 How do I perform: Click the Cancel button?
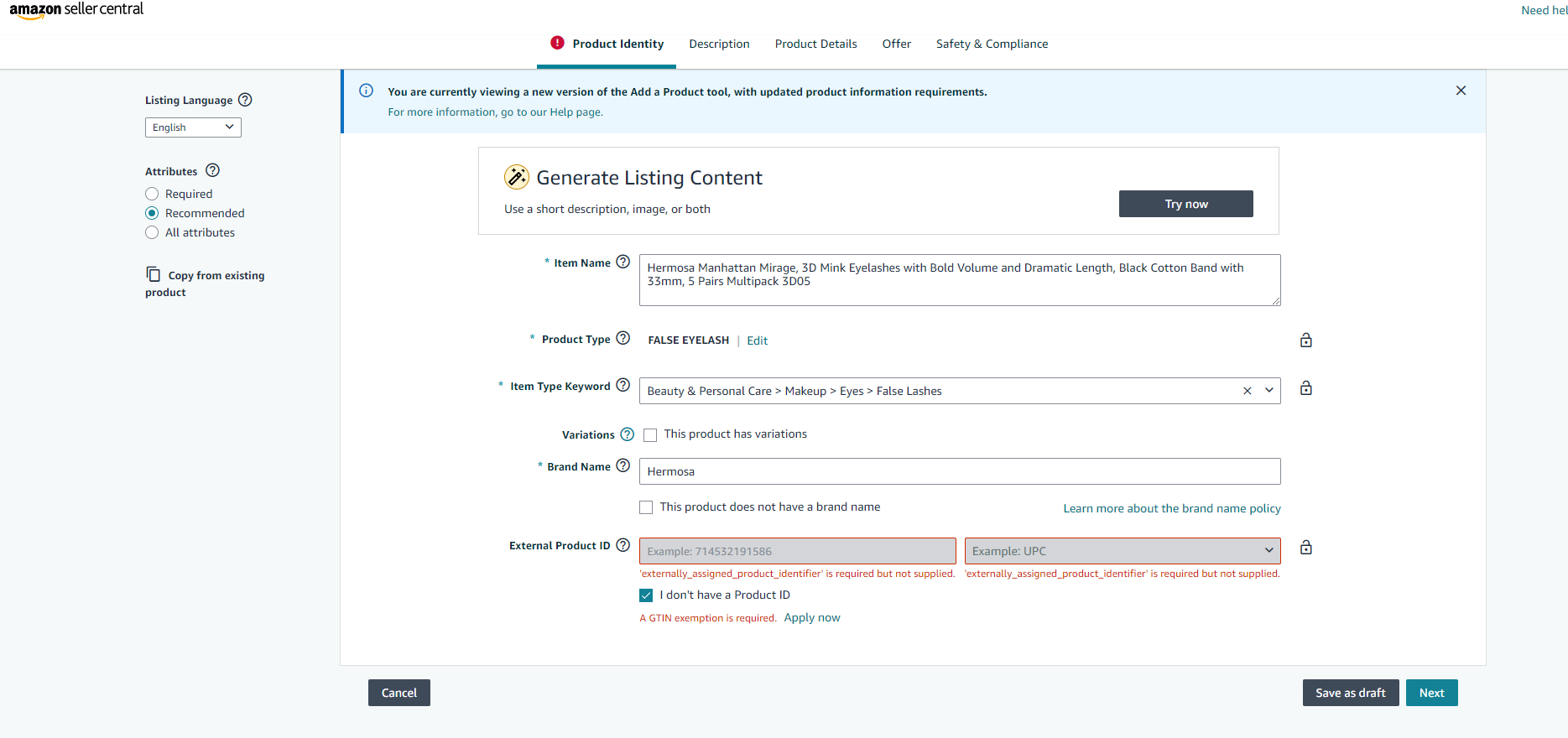coord(399,693)
